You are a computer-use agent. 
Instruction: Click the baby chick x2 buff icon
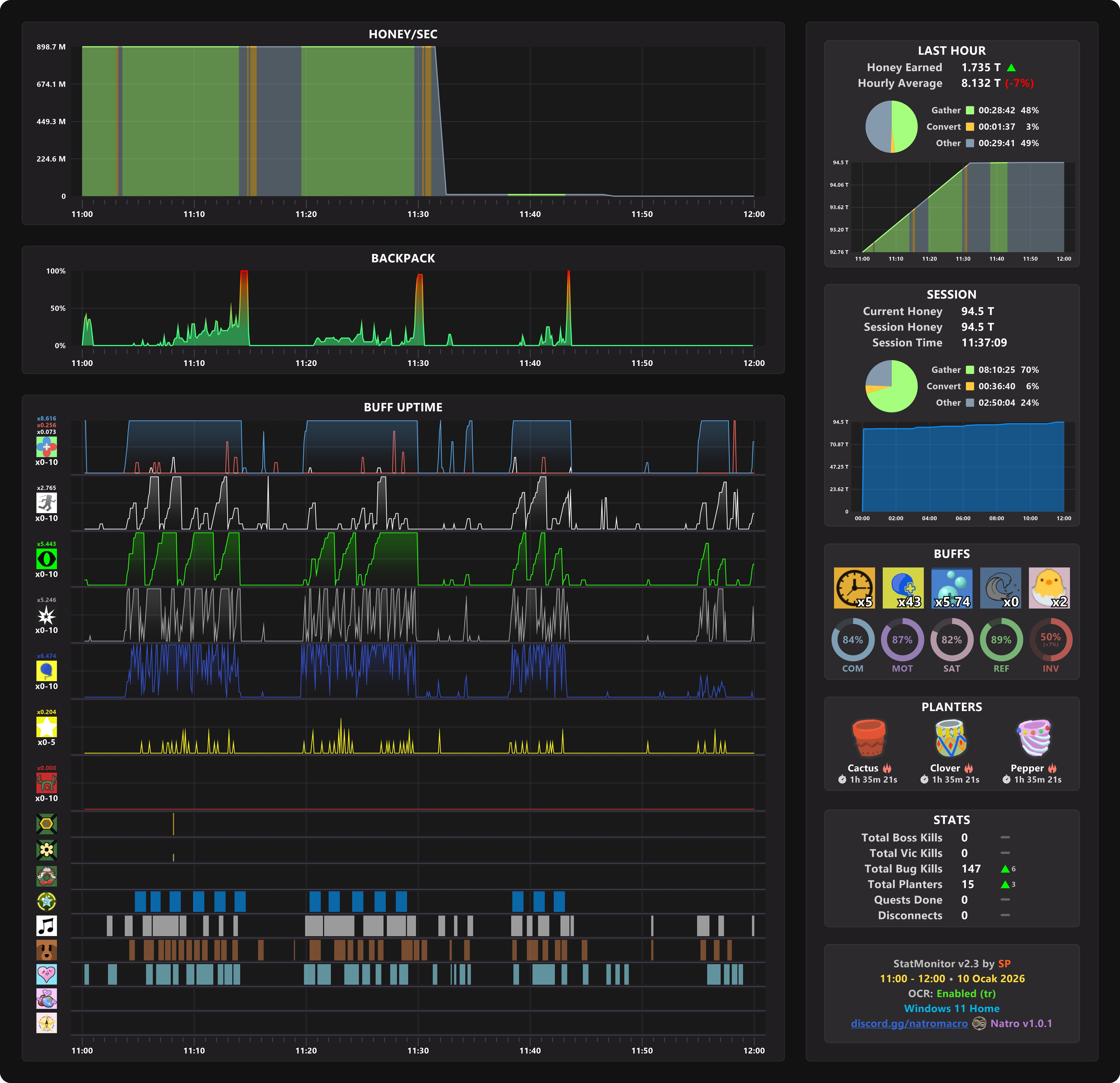tap(1049, 587)
